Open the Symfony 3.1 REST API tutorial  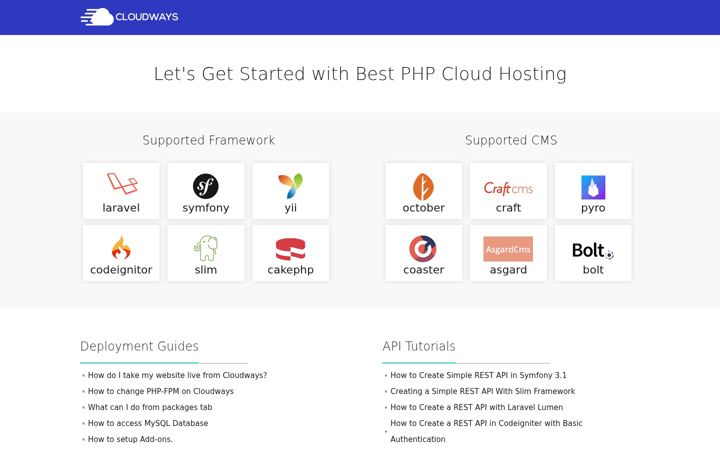[x=478, y=375]
